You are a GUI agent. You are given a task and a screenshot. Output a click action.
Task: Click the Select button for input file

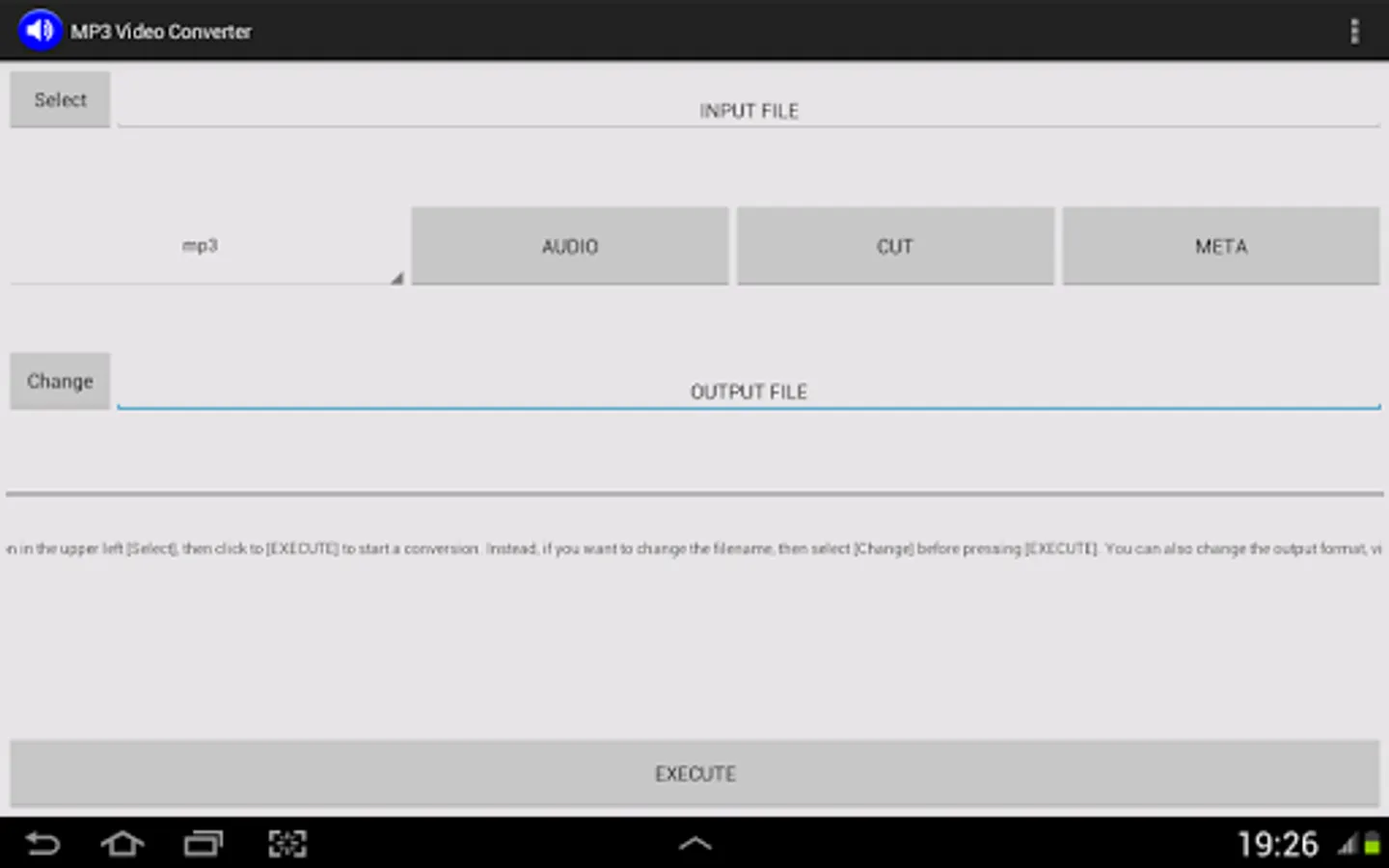pos(60,99)
